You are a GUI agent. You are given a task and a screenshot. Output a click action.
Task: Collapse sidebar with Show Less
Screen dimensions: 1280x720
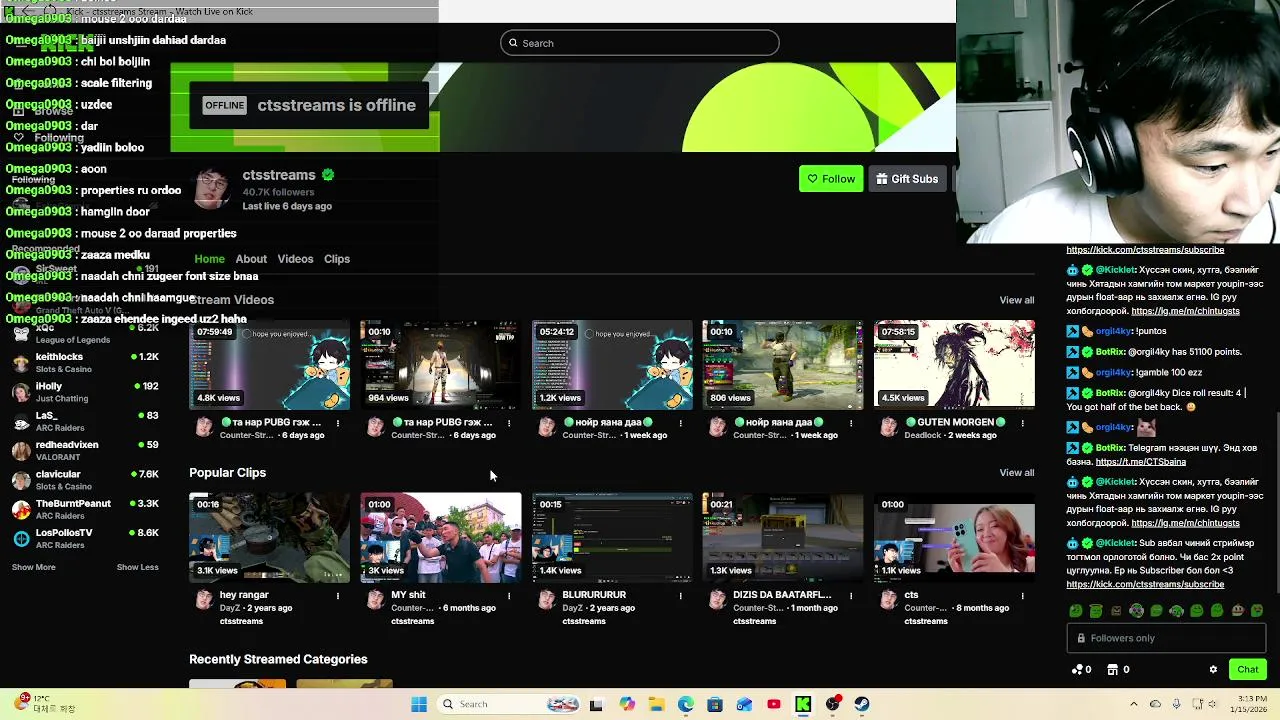(x=137, y=567)
